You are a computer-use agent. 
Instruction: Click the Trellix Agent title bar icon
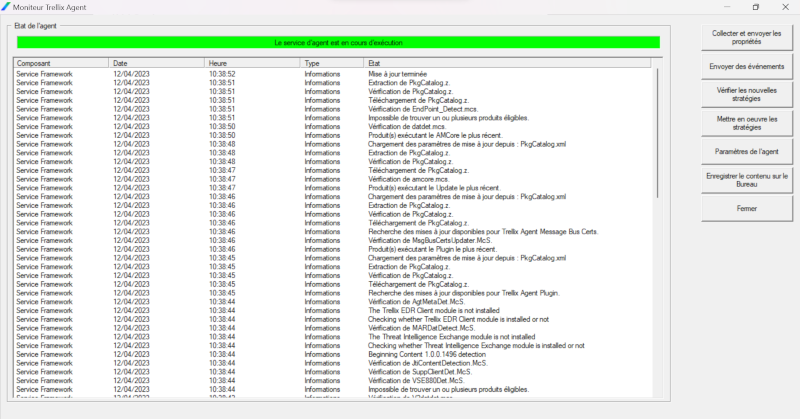coord(6,7)
